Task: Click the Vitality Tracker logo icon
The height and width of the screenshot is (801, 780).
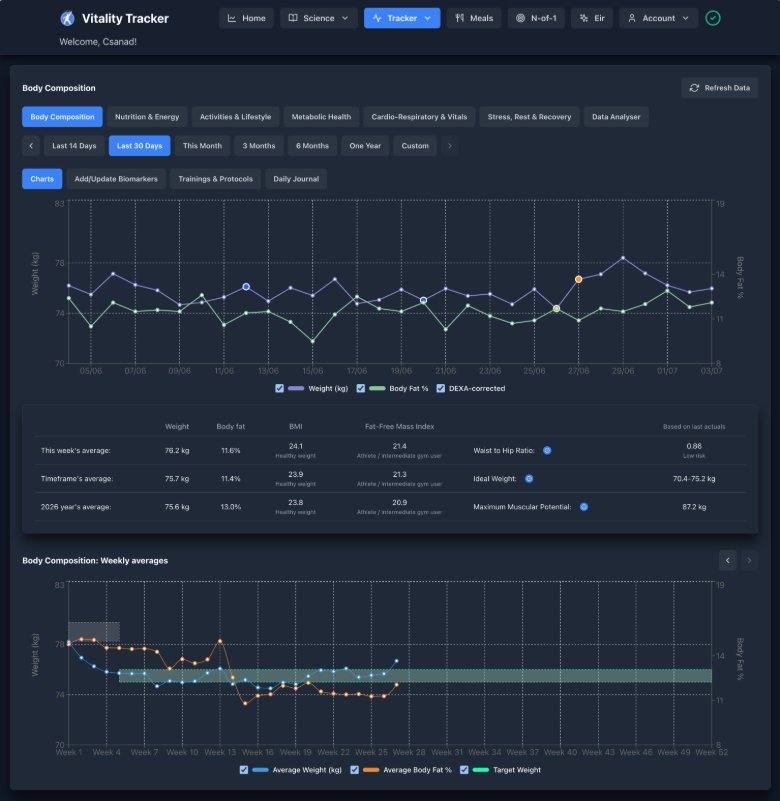Action: pos(67,18)
